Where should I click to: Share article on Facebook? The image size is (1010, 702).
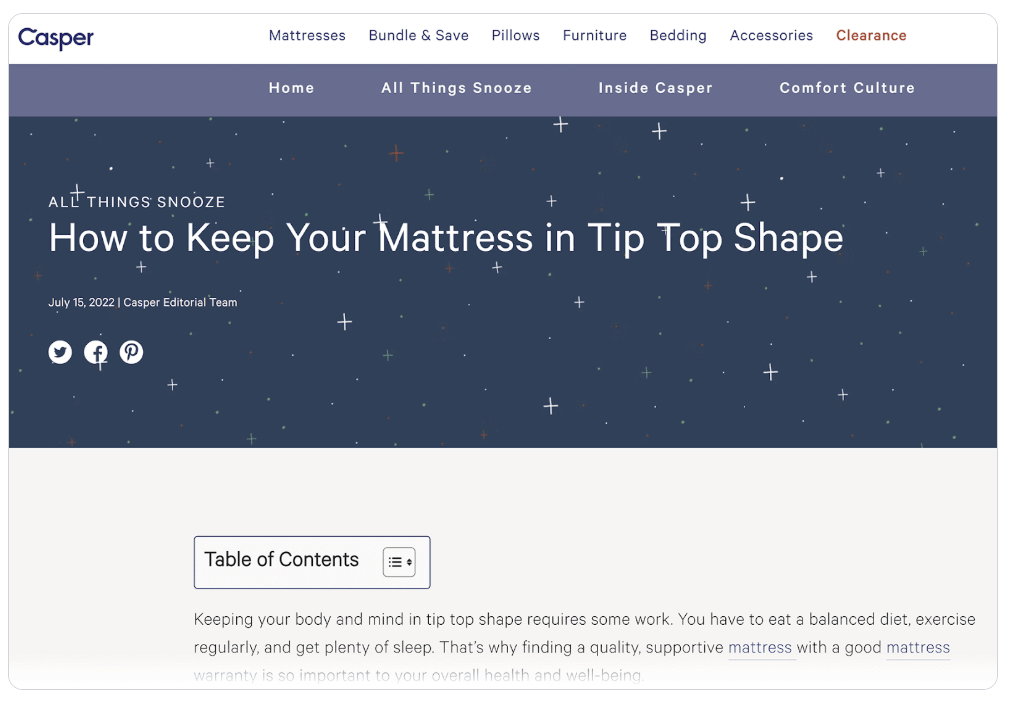pyautogui.click(x=96, y=352)
